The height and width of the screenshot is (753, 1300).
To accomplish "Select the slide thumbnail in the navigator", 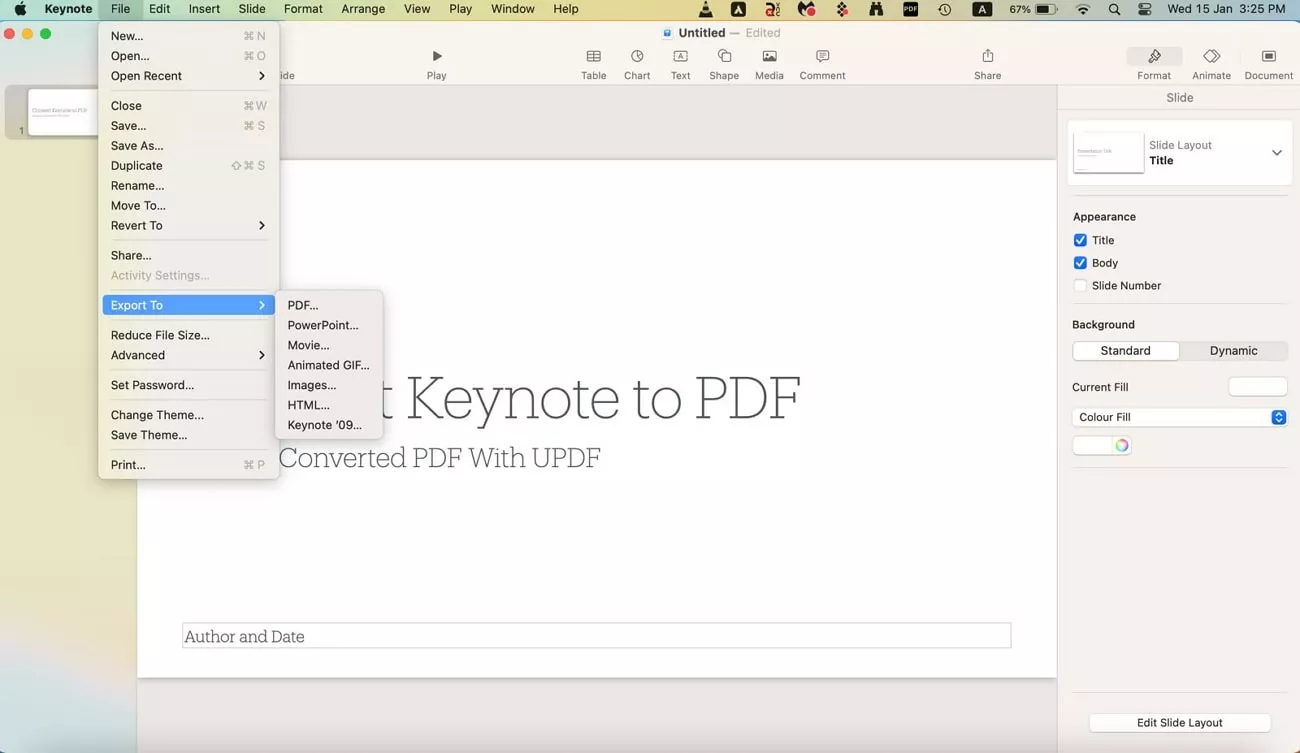I will coord(62,113).
